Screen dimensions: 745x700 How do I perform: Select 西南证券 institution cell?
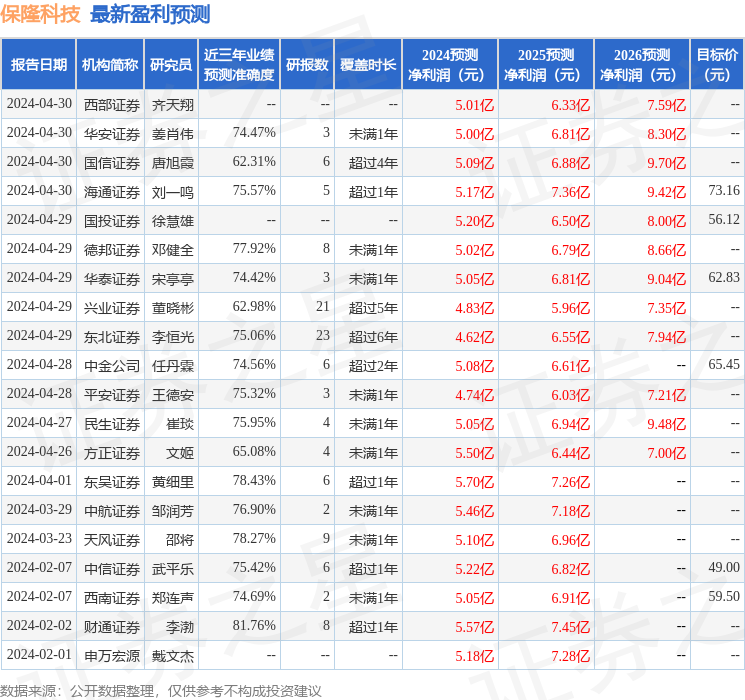[112, 598]
